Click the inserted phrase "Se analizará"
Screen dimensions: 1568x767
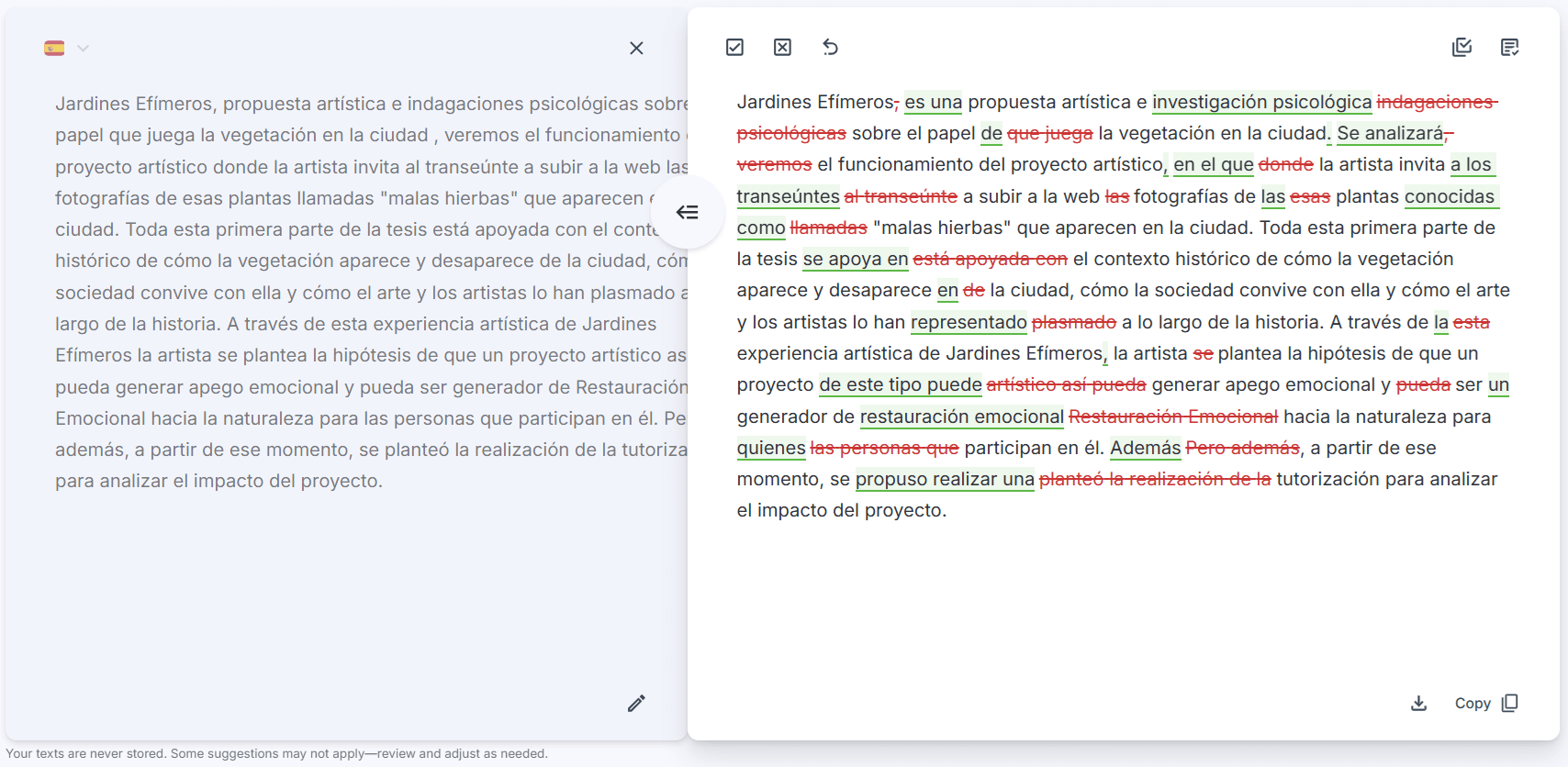pos(1389,133)
